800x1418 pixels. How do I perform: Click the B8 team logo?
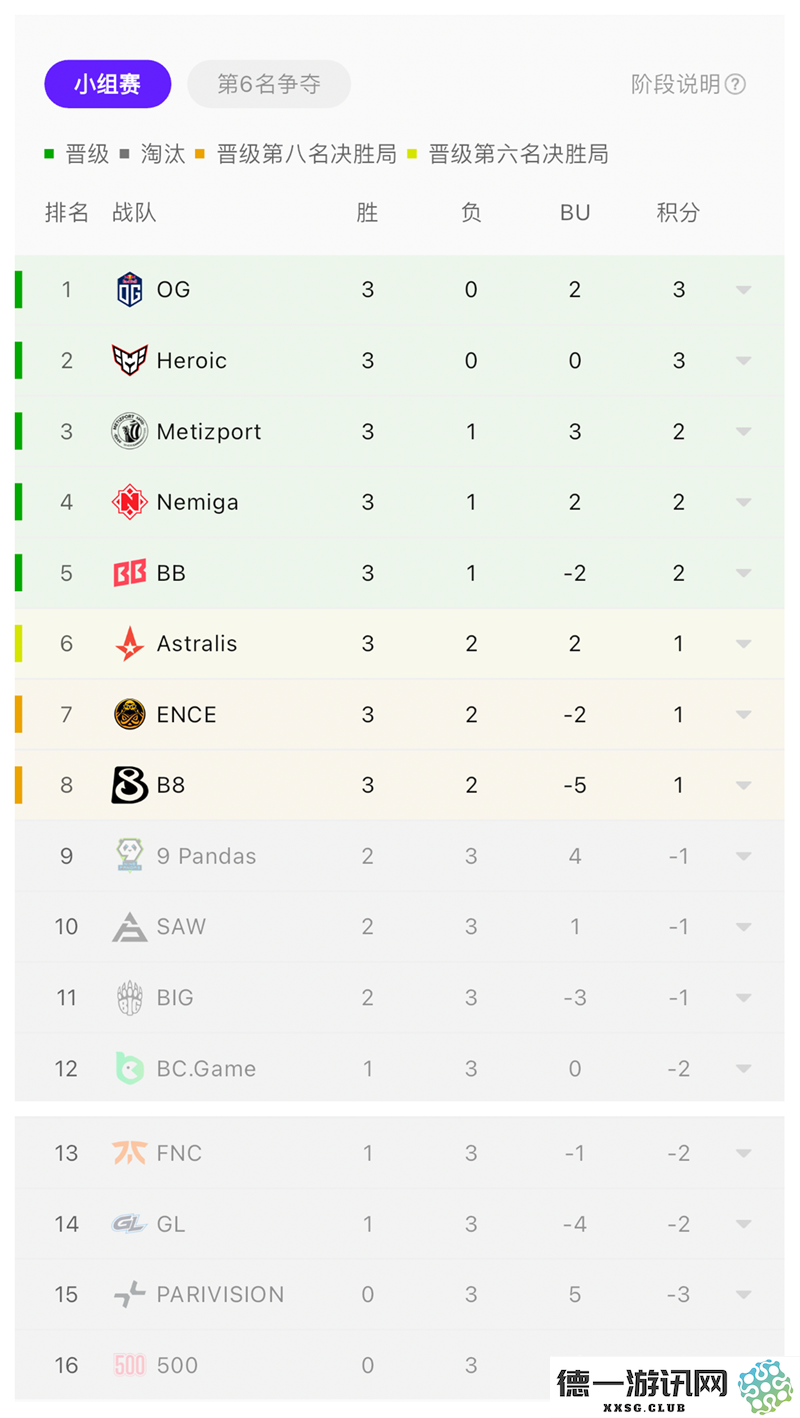(130, 785)
